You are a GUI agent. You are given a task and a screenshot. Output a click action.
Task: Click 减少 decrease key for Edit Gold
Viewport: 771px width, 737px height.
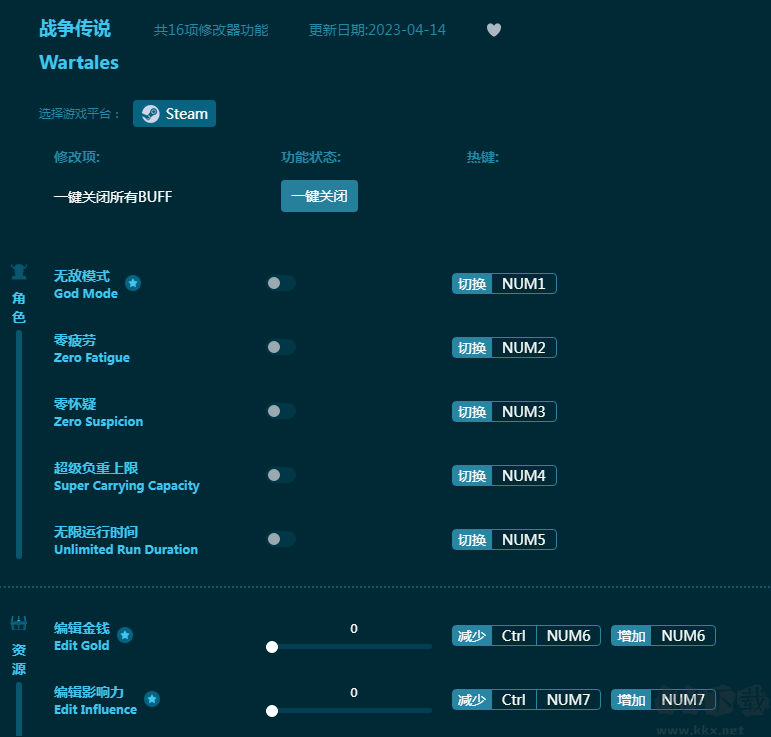click(472, 636)
